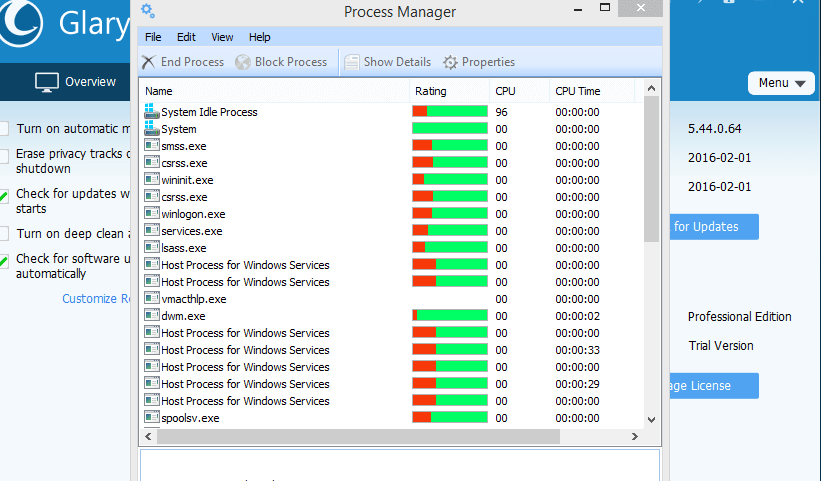Click the Professional Edition text
825x481 pixels.
click(x=739, y=317)
